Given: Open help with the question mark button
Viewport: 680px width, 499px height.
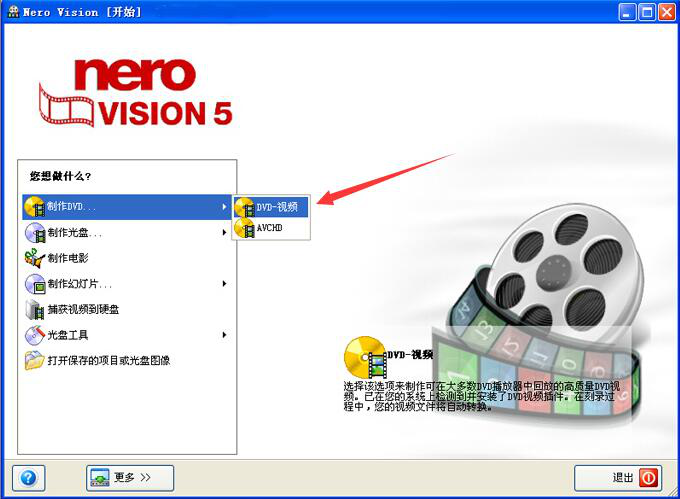Looking at the screenshot, I should (x=29, y=478).
